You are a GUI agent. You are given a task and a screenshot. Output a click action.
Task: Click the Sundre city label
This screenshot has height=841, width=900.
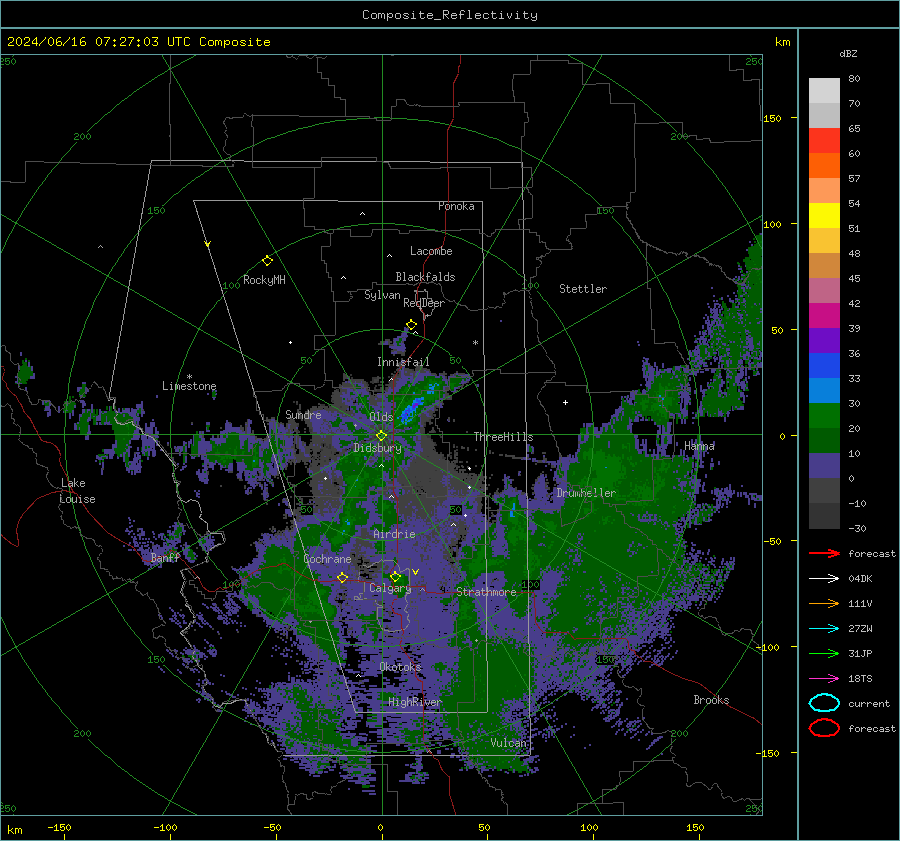pos(303,414)
